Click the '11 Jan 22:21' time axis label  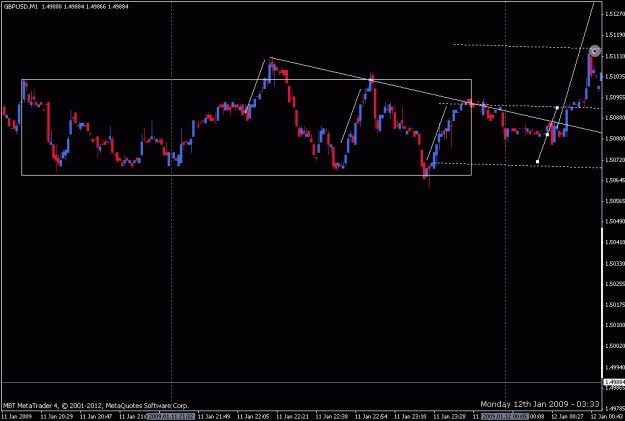click(x=292, y=417)
